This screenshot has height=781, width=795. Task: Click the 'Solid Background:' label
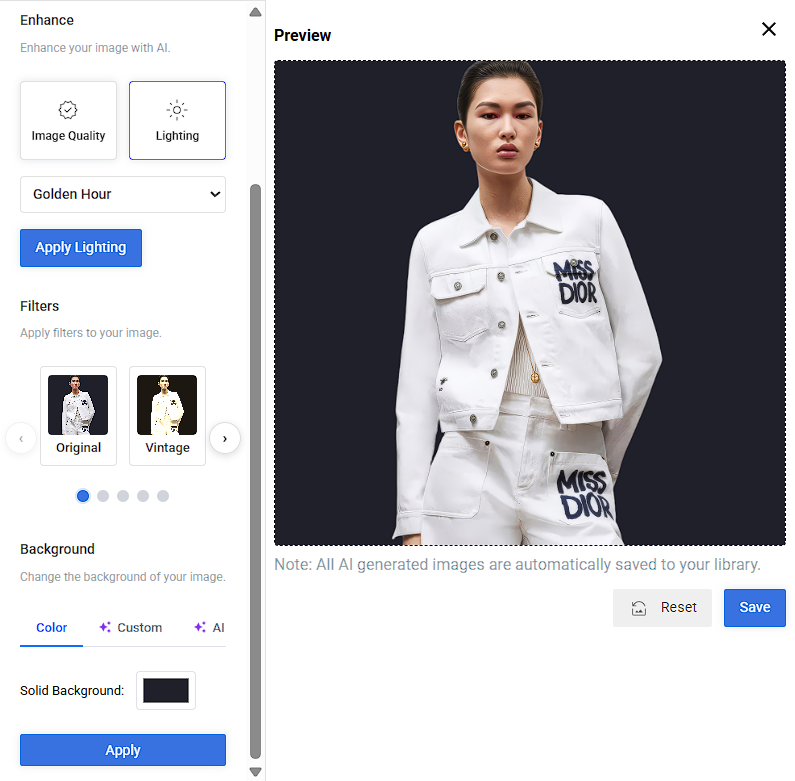pos(72,691)
